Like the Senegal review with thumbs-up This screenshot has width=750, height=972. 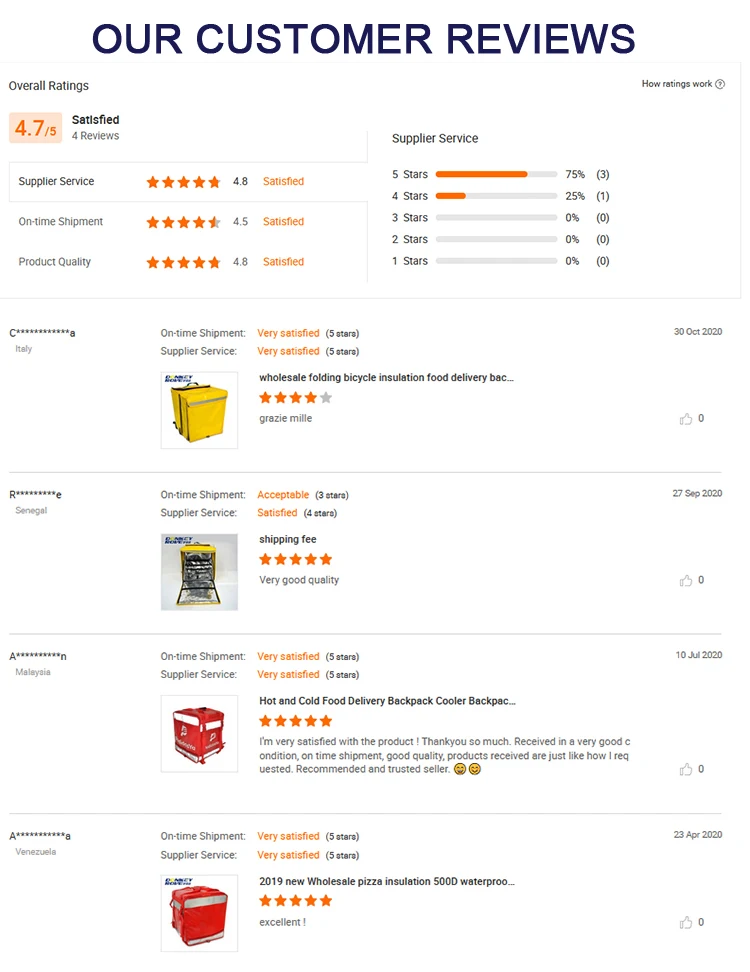pyautogui.click(x=686, y=581)
